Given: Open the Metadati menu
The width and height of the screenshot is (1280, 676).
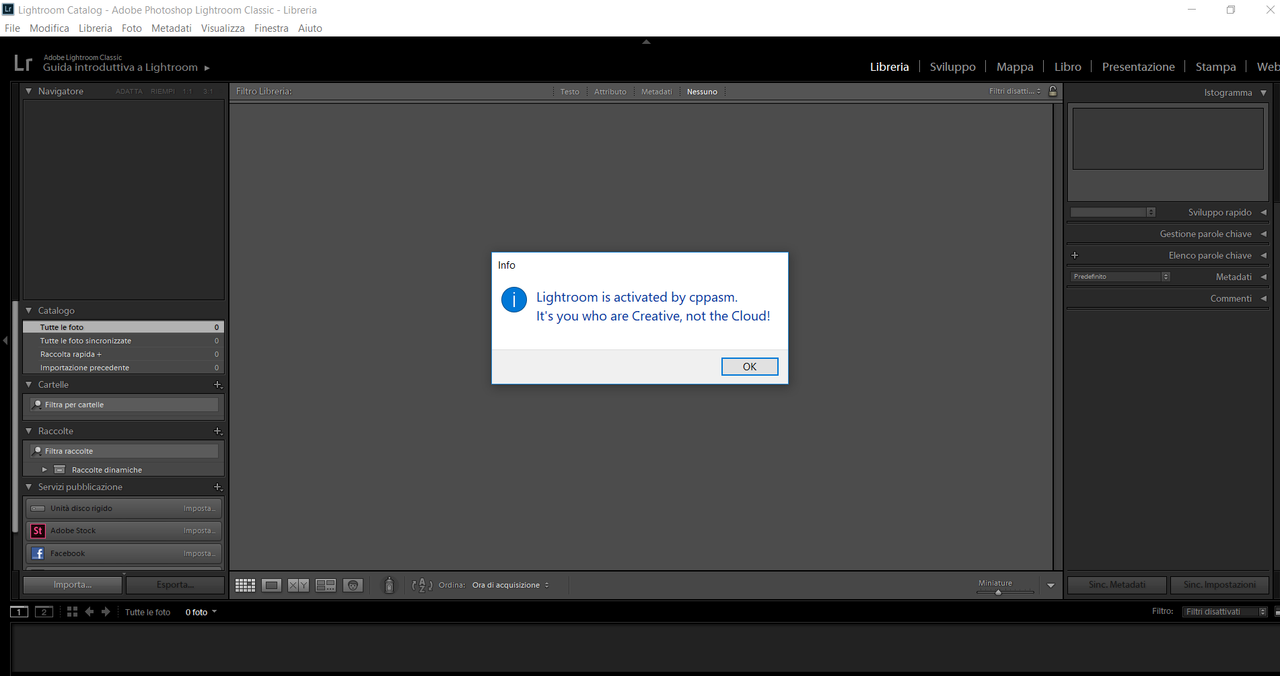Looking at the screenshot, I should 171,28.
